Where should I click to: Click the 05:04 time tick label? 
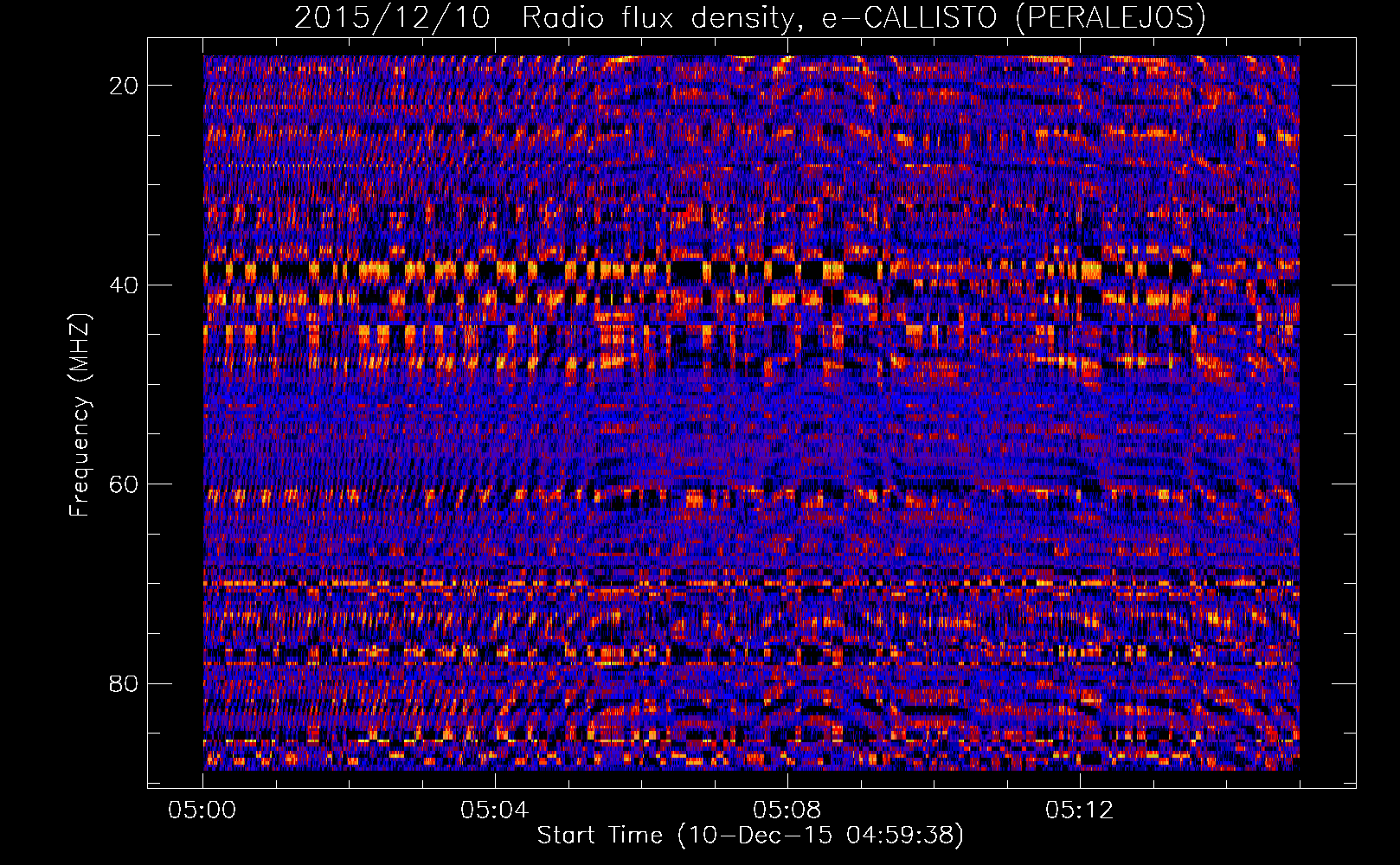point(495,811)
